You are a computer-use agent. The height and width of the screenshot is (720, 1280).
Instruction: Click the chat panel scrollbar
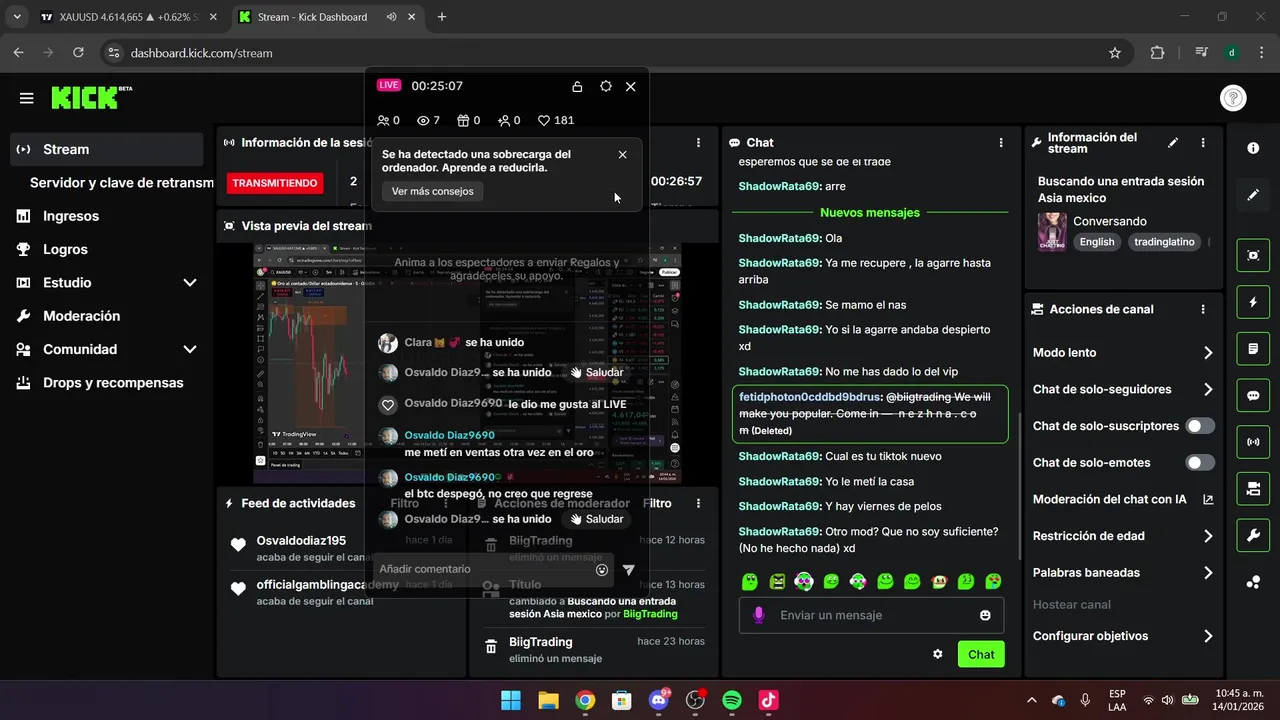(1019, 485)
